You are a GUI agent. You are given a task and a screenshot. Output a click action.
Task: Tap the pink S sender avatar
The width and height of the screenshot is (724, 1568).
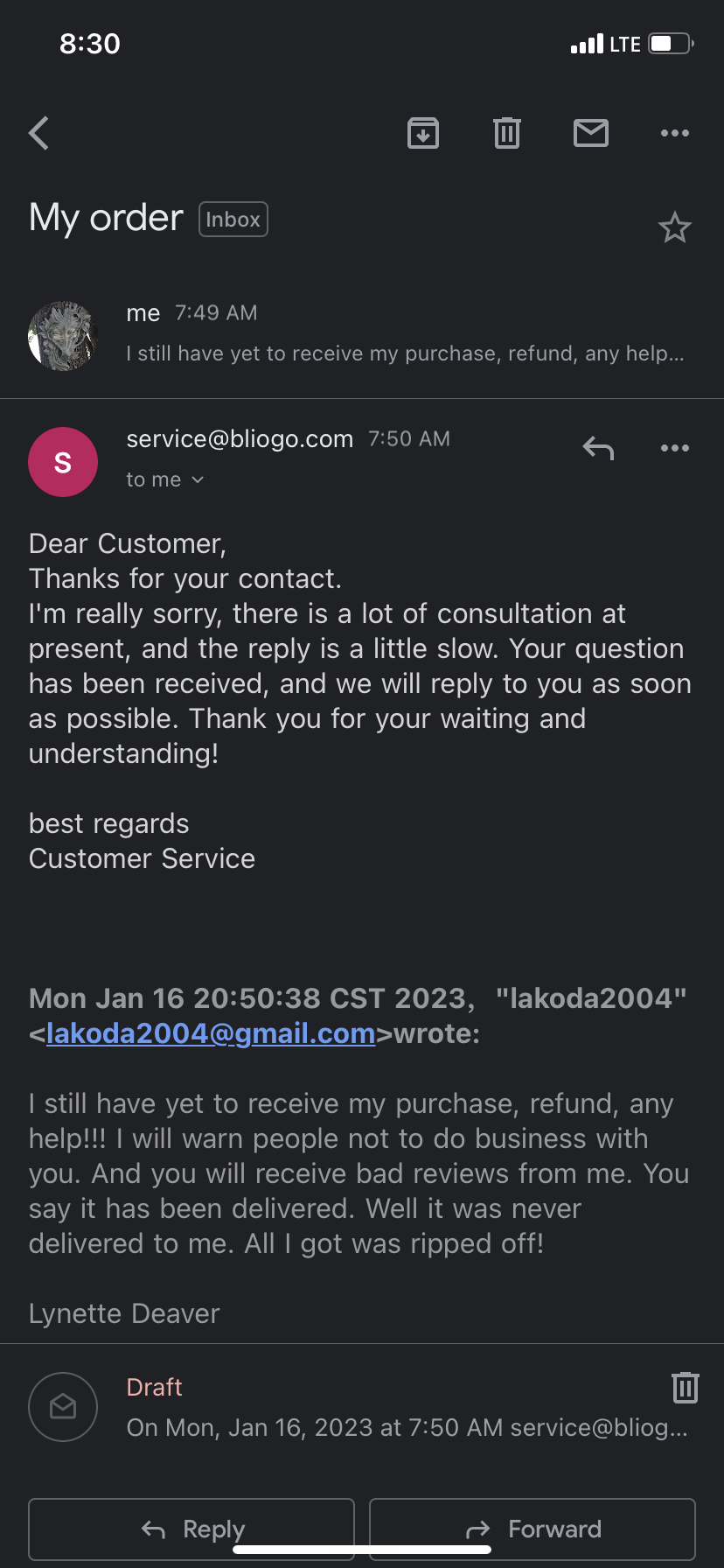[x=63, y=462]
